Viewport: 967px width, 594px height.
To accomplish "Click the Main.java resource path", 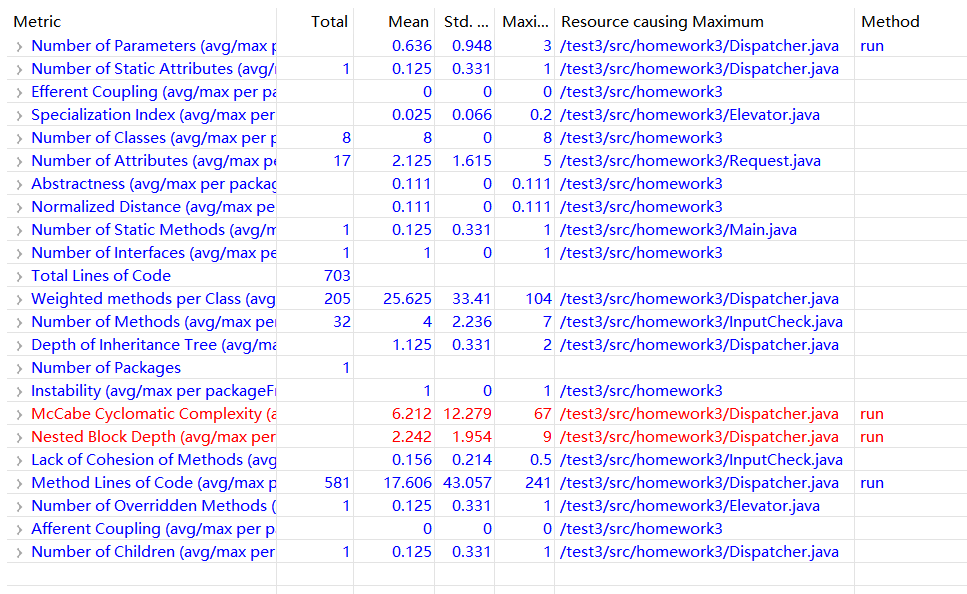I will (678, 230).
